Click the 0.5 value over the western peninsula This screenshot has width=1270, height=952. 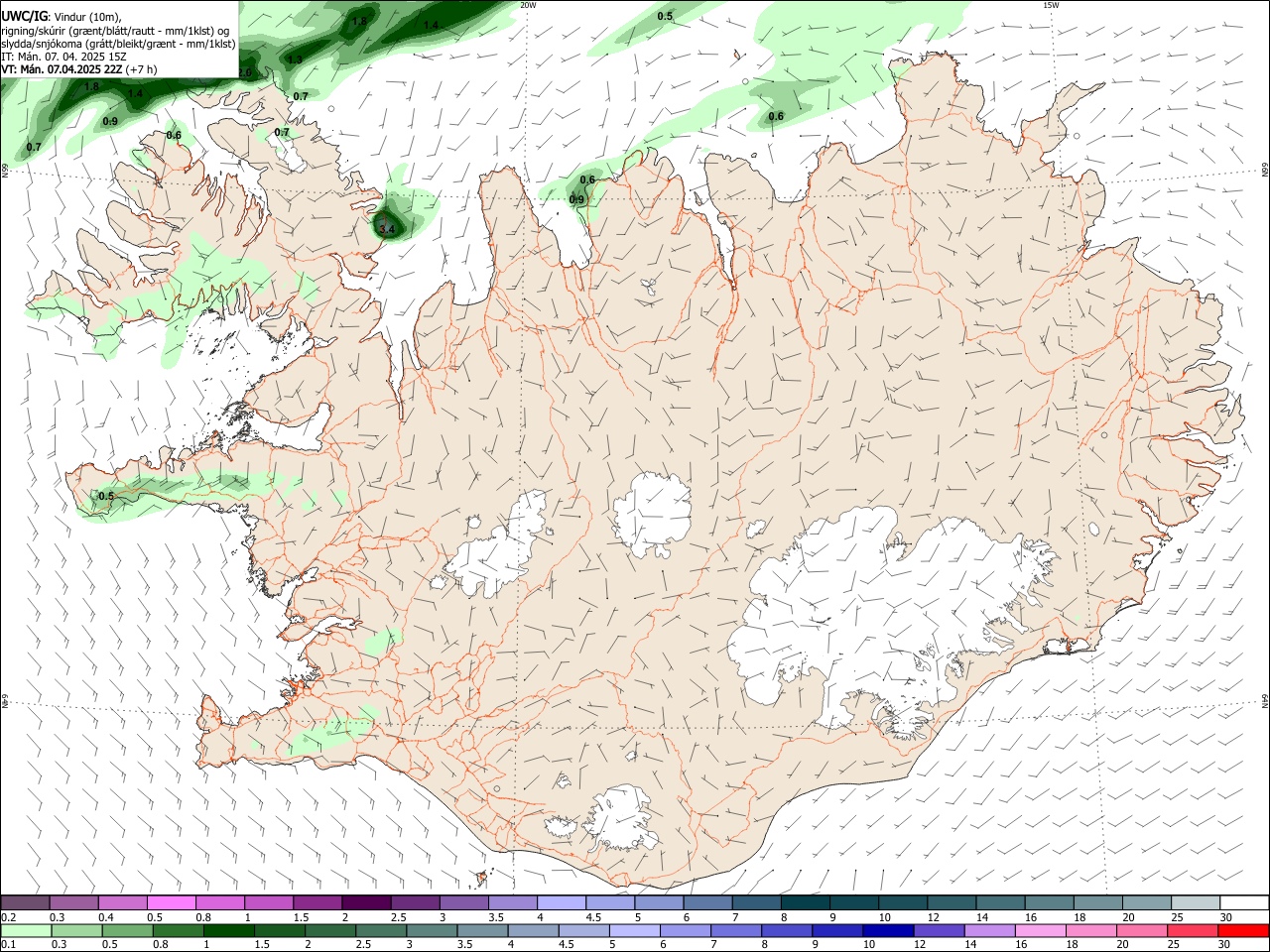106,496
